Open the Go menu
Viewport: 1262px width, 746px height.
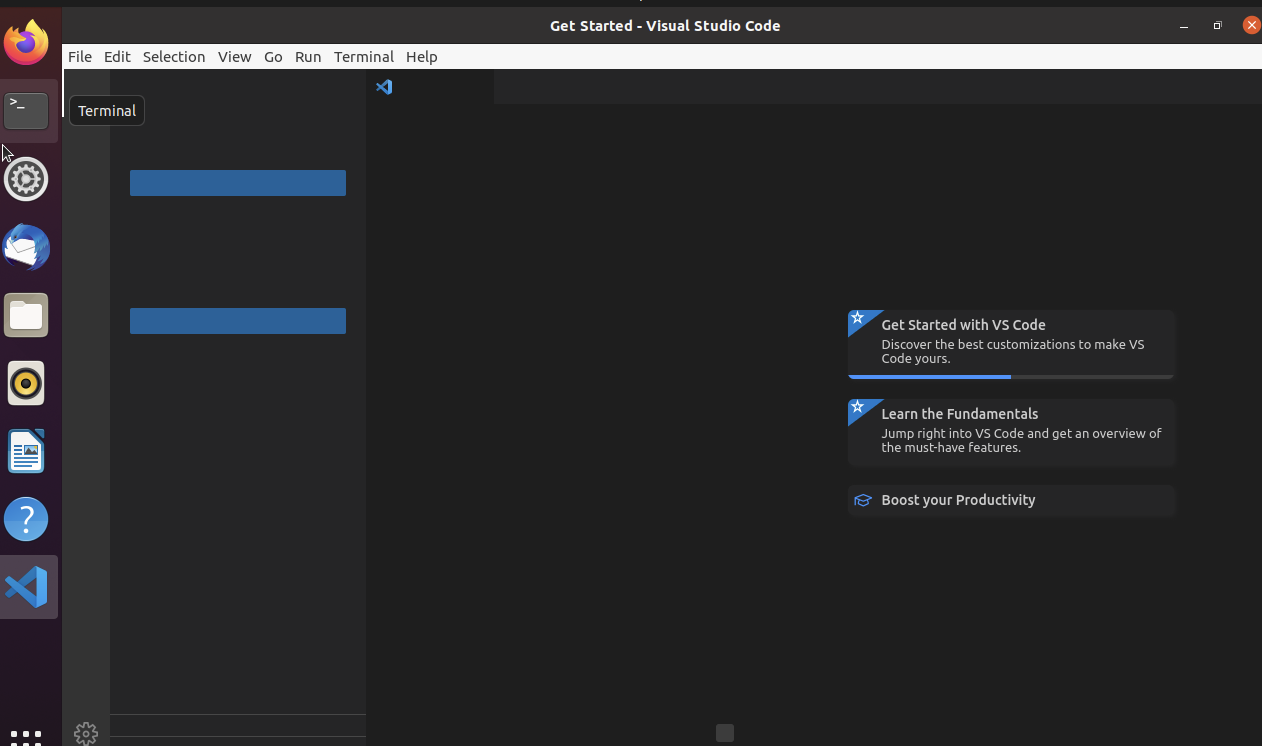pyautogui.click(x=273, y=57)
